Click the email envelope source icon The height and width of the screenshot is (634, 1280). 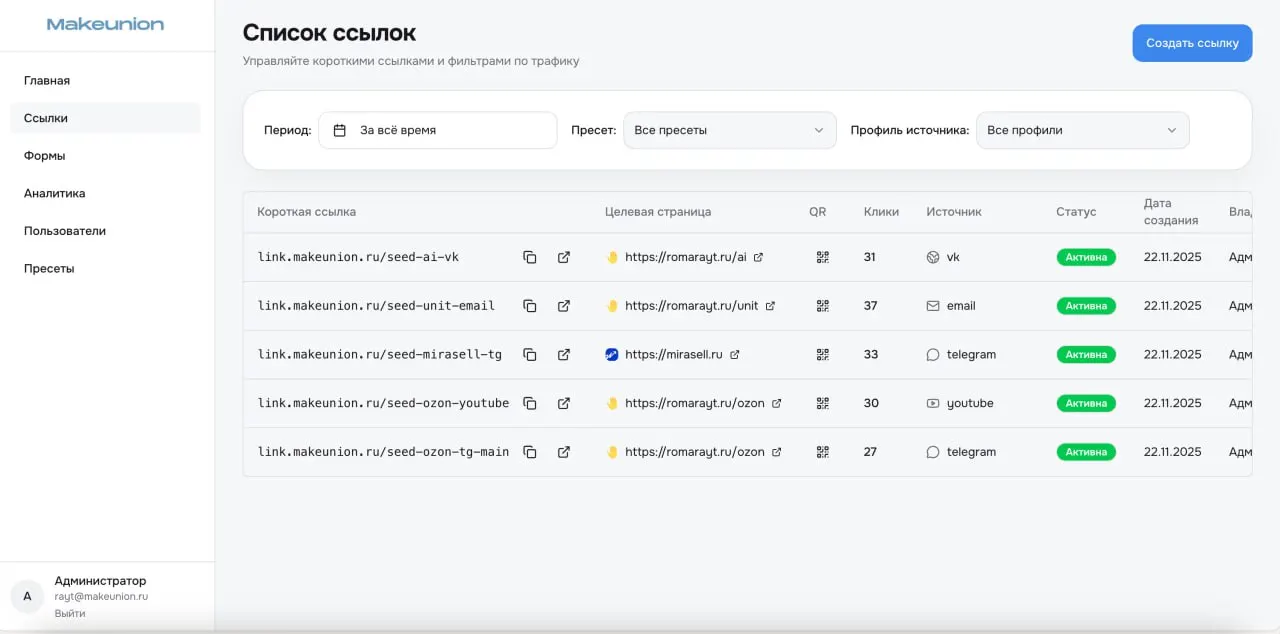click(x=933, y=306)
